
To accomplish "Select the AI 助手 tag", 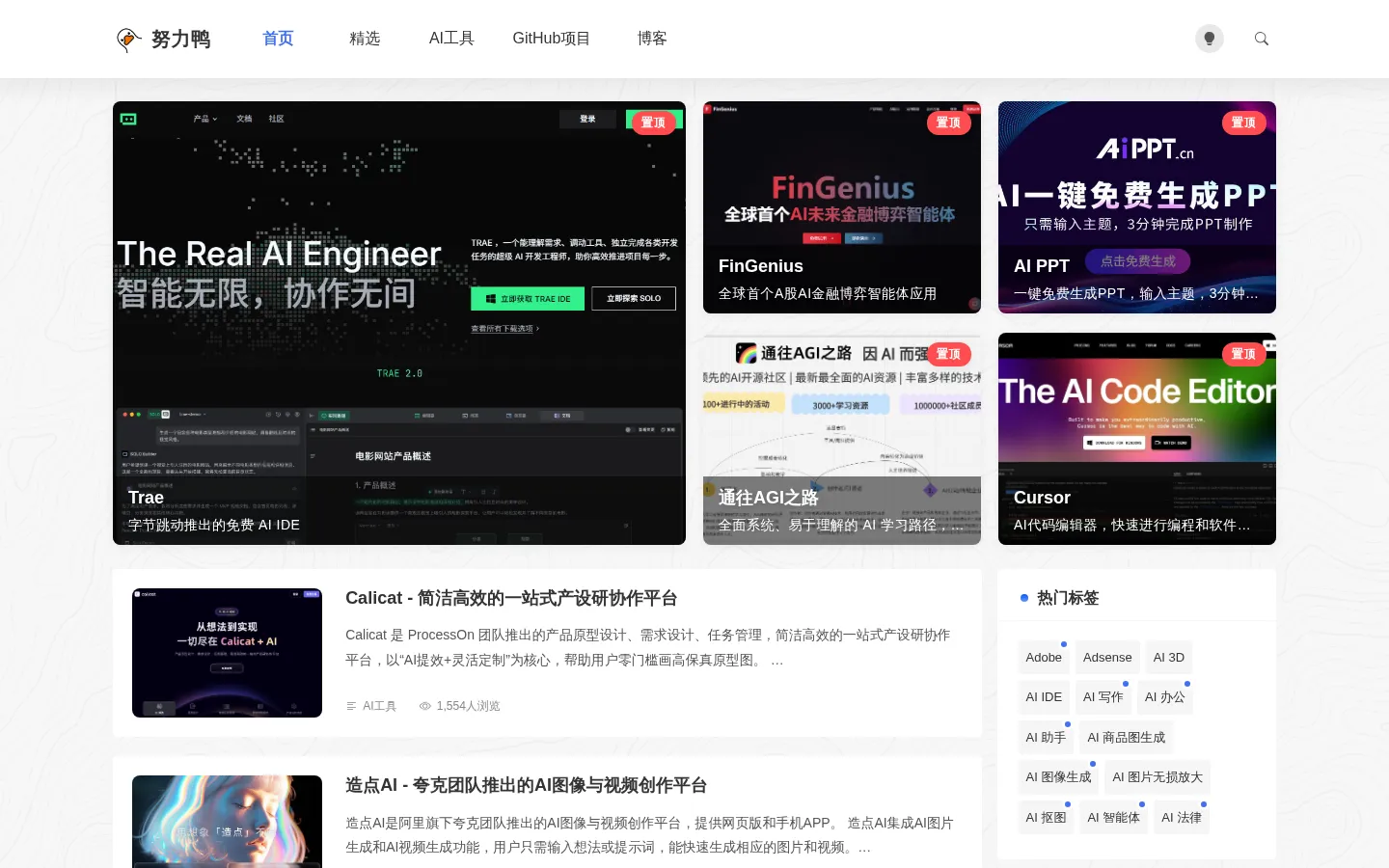I will pyautogui.click(x=1046, y=738).
